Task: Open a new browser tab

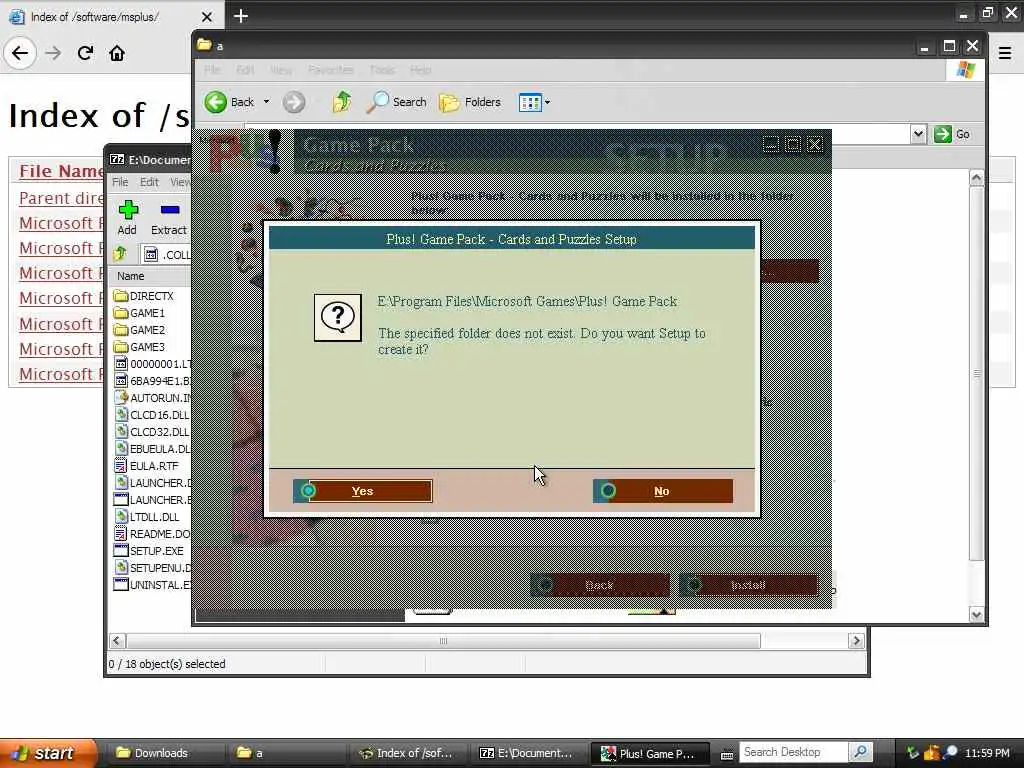Action: point(241,16)
